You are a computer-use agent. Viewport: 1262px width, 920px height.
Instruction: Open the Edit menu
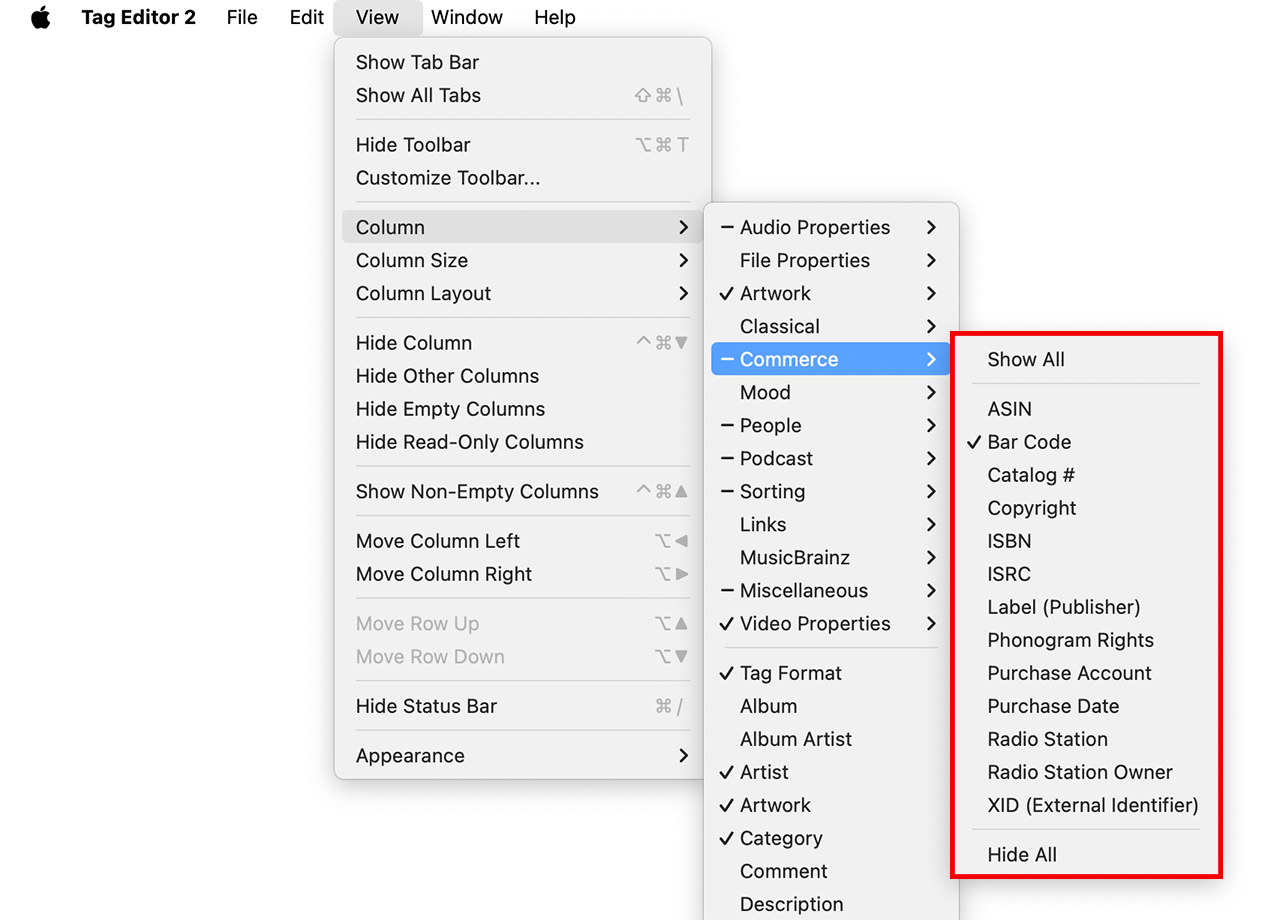coord(307,17)
